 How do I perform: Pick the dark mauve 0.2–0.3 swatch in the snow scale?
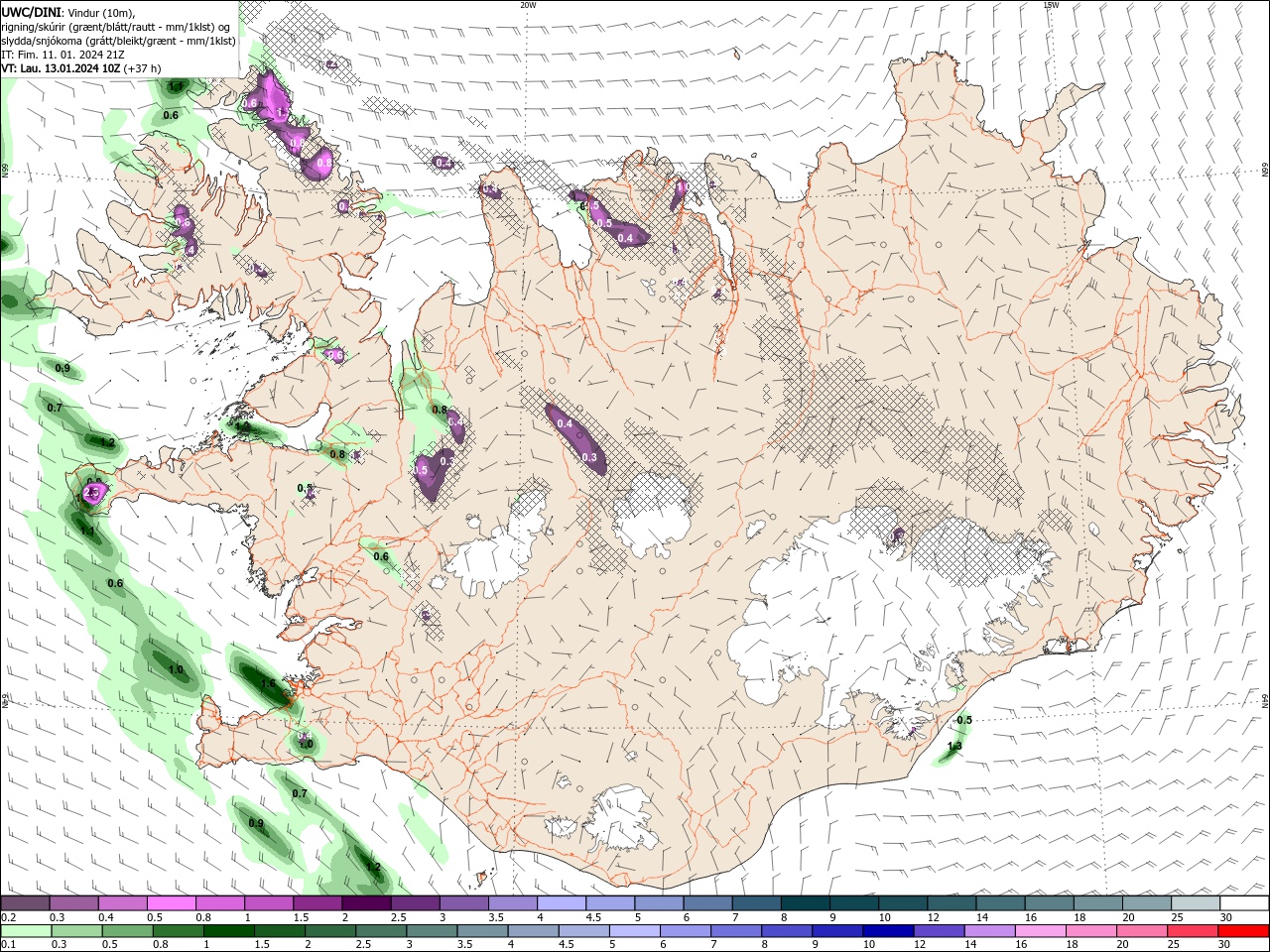pyautogui.click(x=26, y=903)
